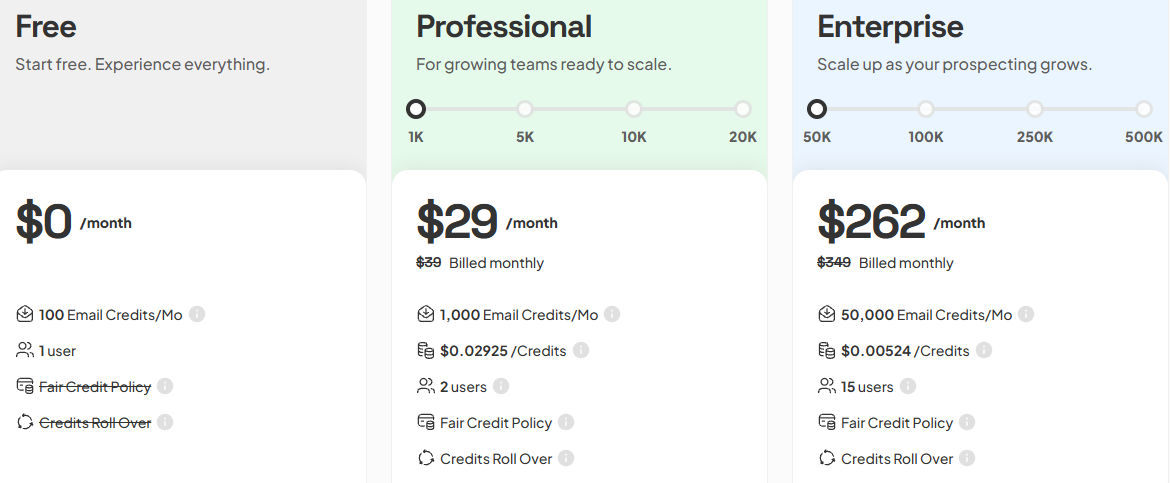
Task: Click the Free plan heading
Action: tap(46, 27)
